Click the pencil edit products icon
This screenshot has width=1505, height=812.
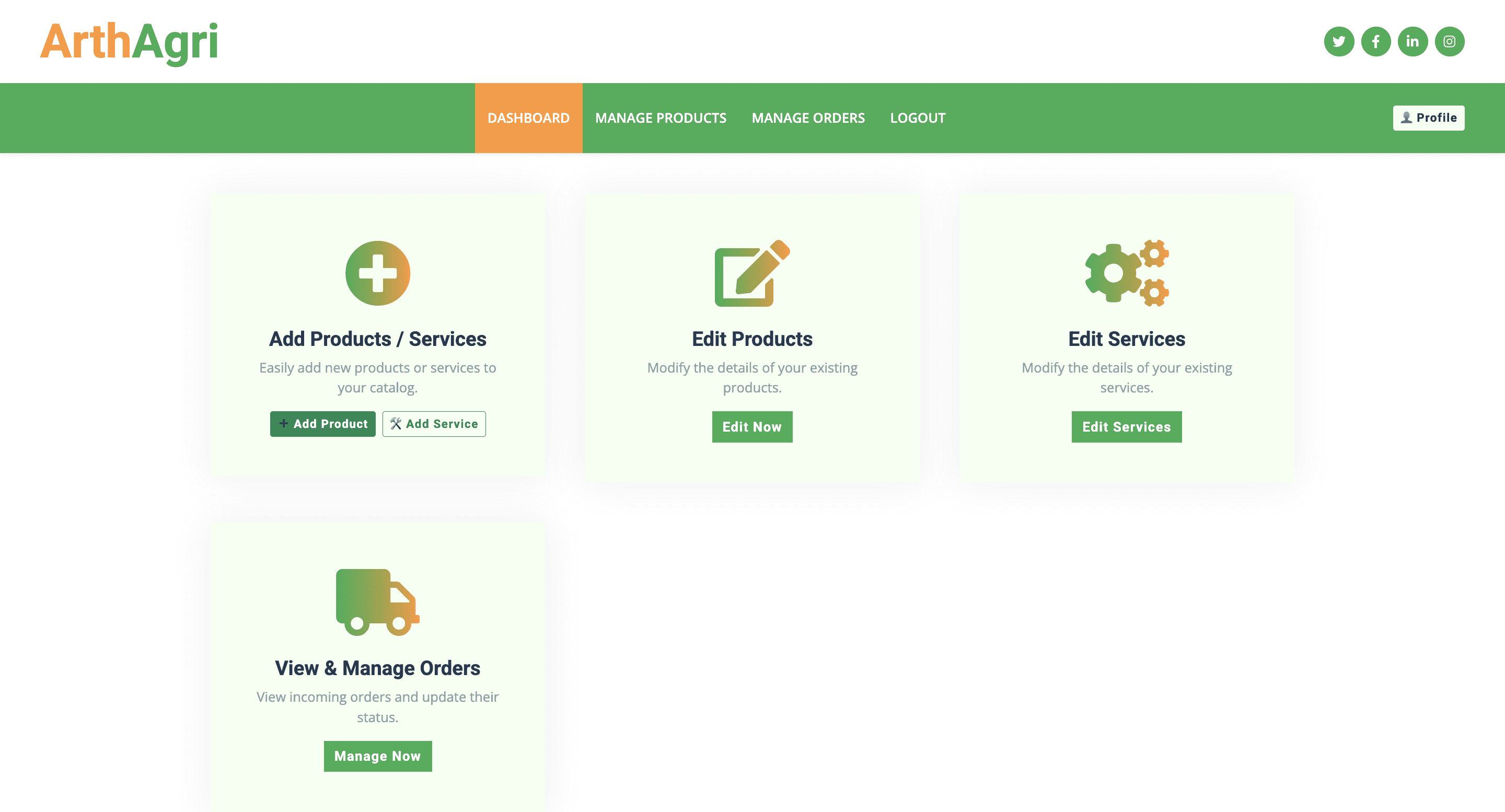pos(752,273)
